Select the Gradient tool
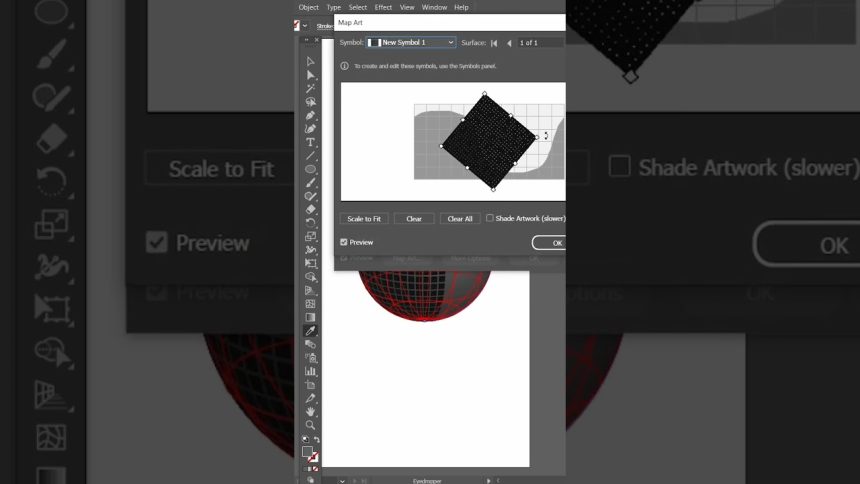Screen dimensions: 860x484 (x=310, y=317)
